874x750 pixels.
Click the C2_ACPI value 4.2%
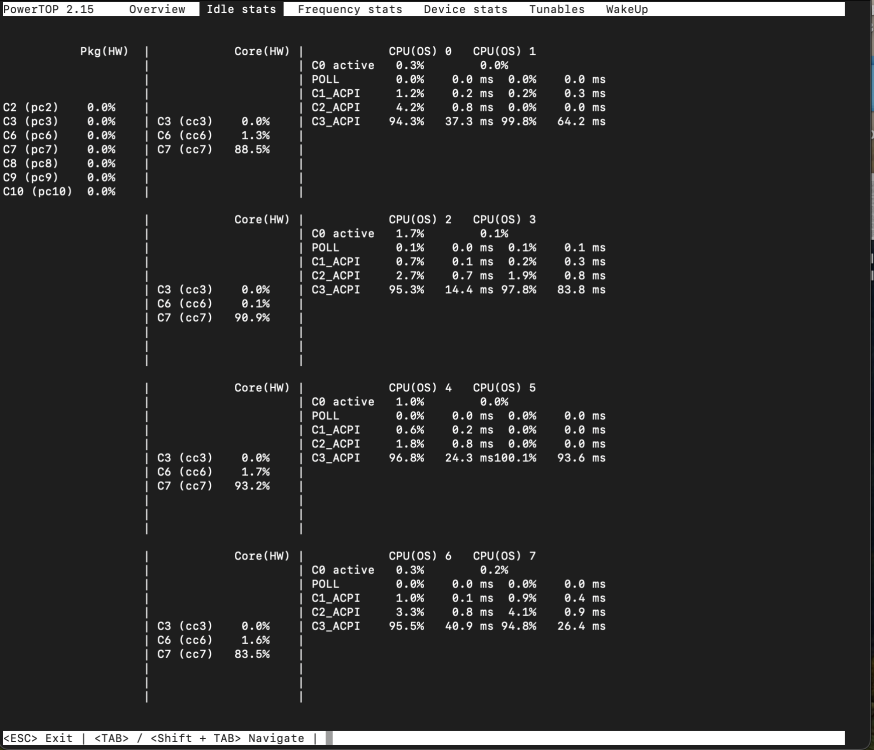tap(410, 107)
